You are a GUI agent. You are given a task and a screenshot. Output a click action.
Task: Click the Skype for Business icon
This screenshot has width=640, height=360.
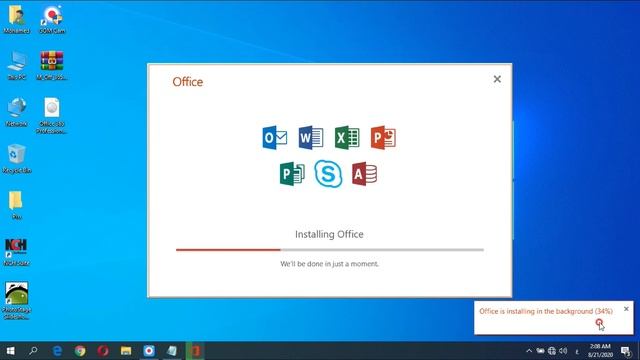328,174
